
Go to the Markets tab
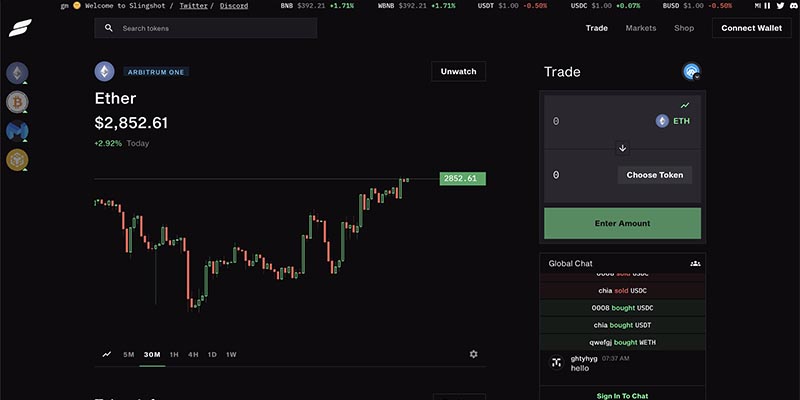[641, 28]
